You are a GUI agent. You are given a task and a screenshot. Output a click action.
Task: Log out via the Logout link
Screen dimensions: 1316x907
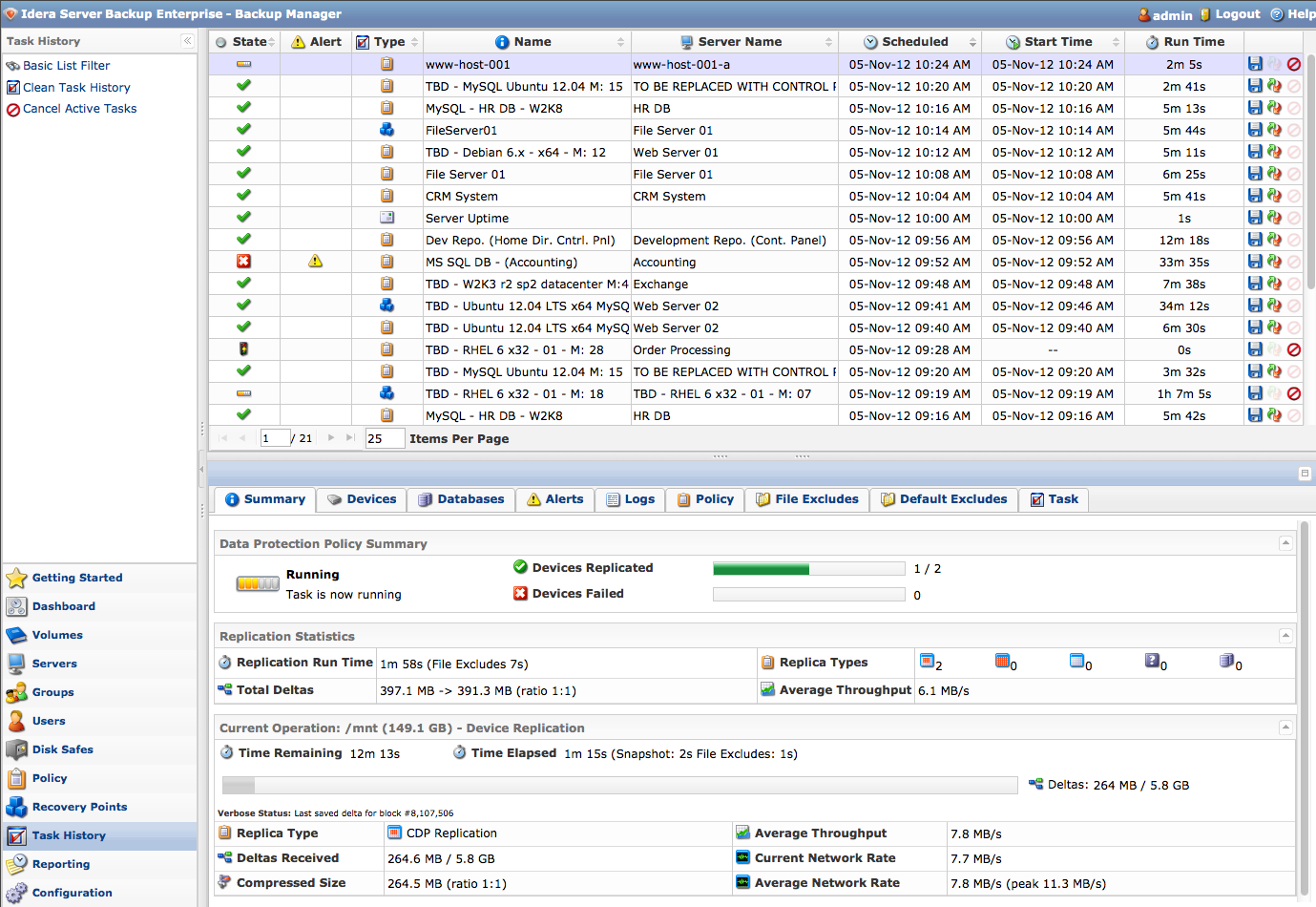coord(1238,14)
